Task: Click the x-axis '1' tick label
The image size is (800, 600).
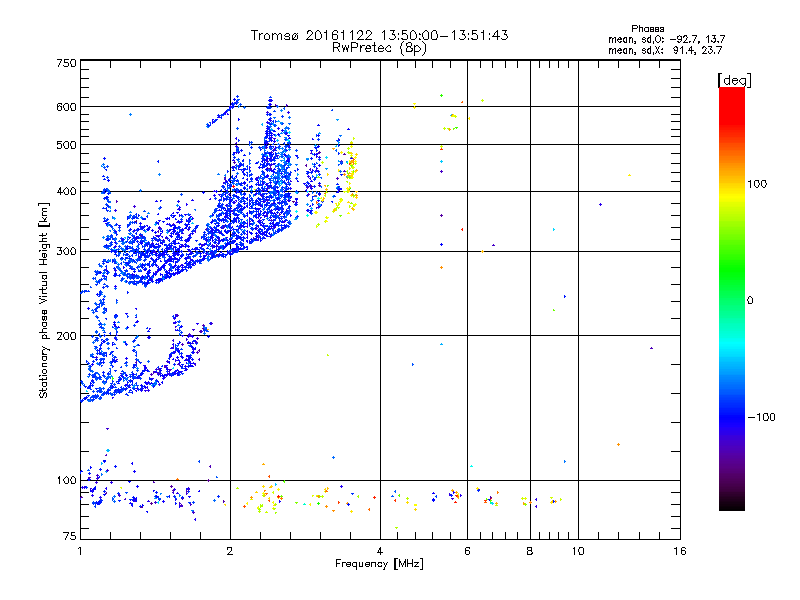Action: click(80, 551)
